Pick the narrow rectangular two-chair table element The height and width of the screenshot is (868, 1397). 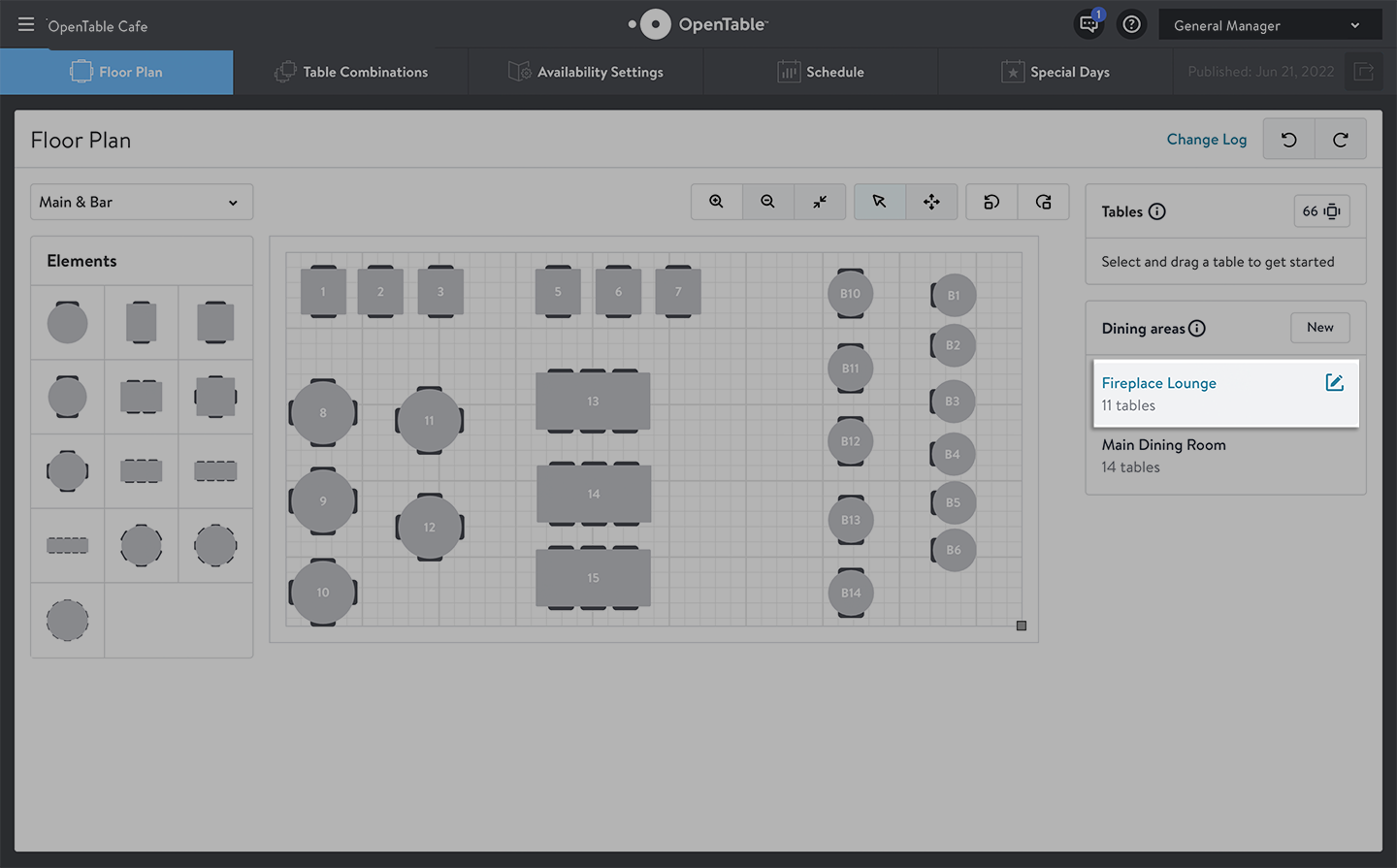[142, 322]
